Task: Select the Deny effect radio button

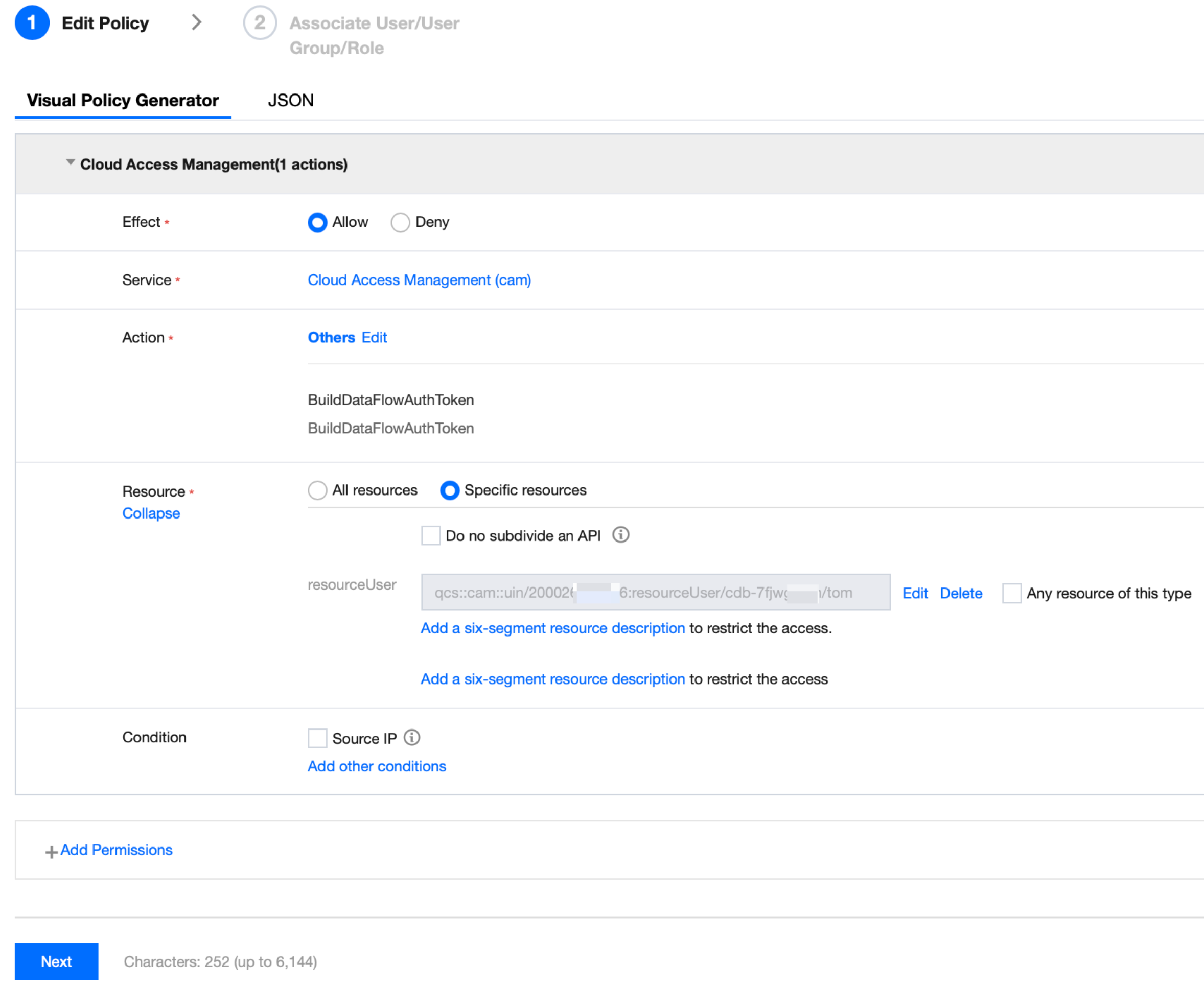Action: pyautogui.click(x=400, y=223)
